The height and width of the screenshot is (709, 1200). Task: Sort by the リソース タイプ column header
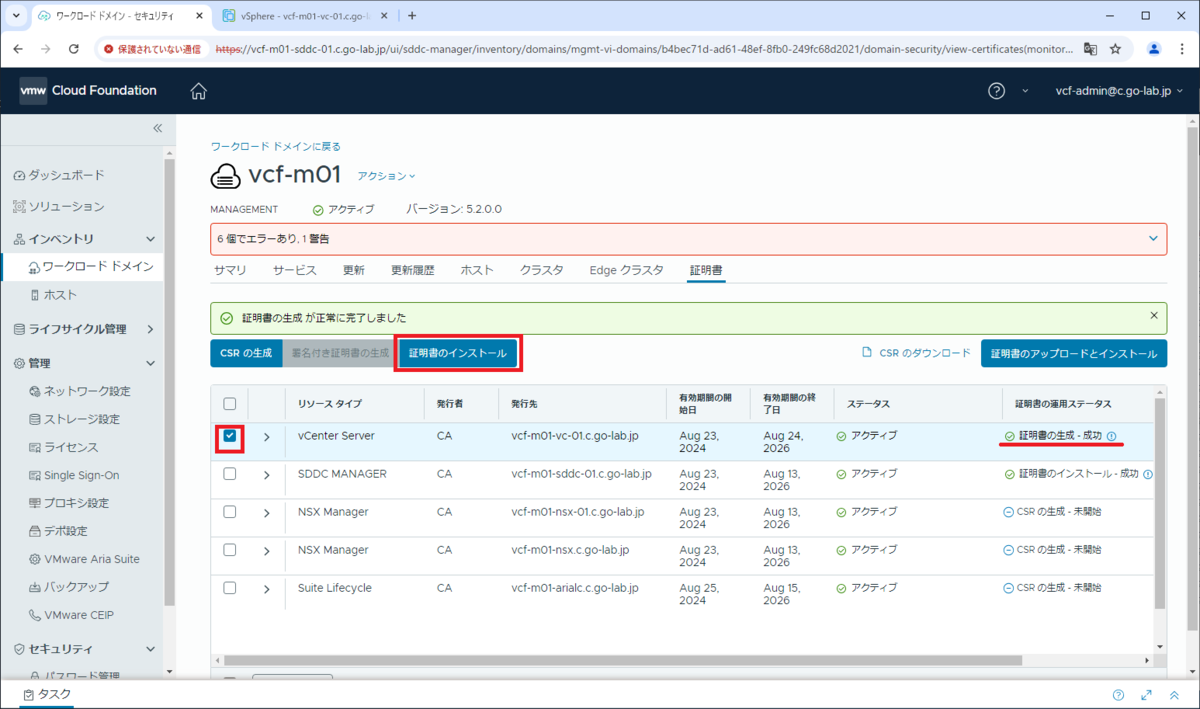click(329, 404)
